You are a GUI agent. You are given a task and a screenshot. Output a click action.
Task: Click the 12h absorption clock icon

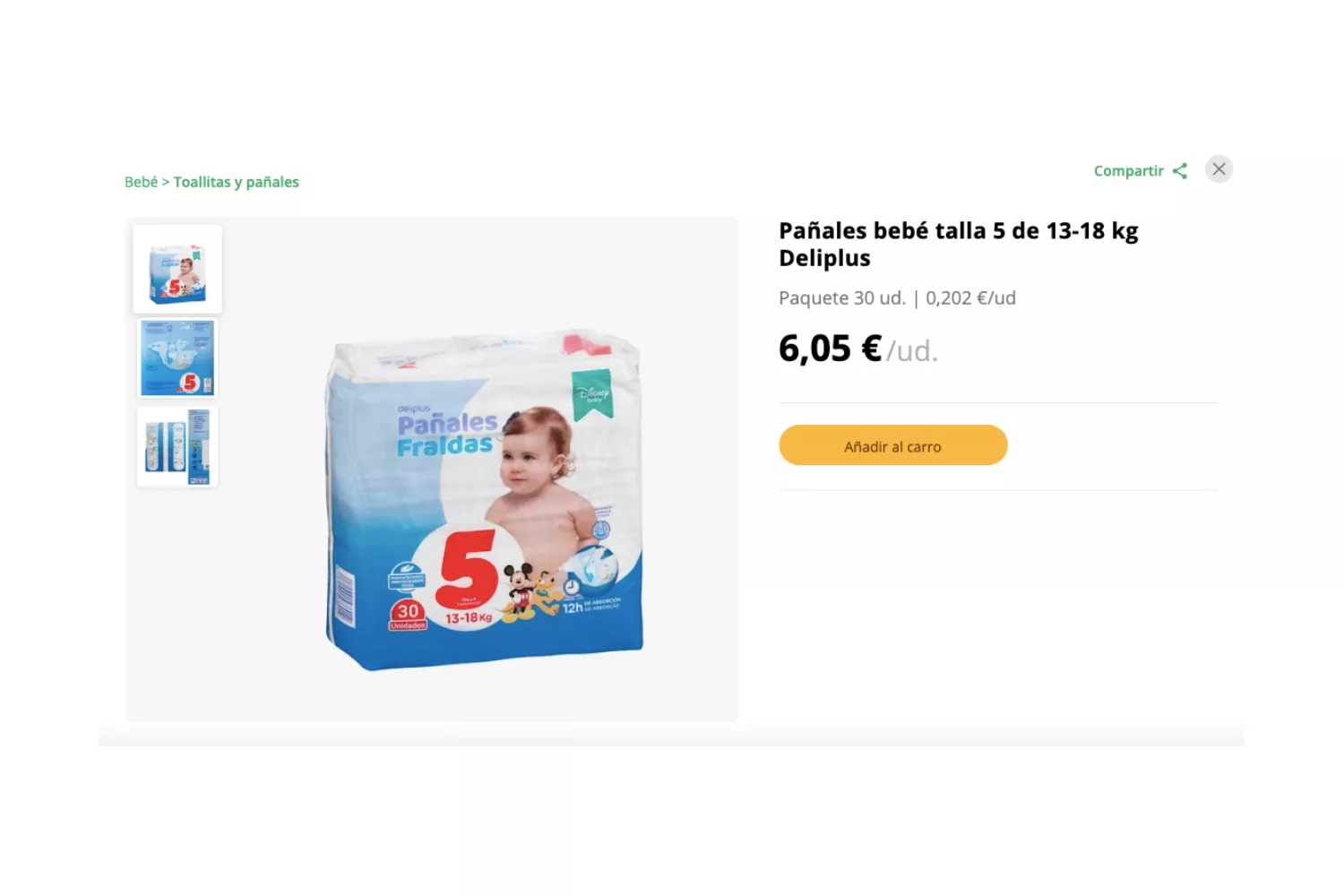(x=571, y=589)
